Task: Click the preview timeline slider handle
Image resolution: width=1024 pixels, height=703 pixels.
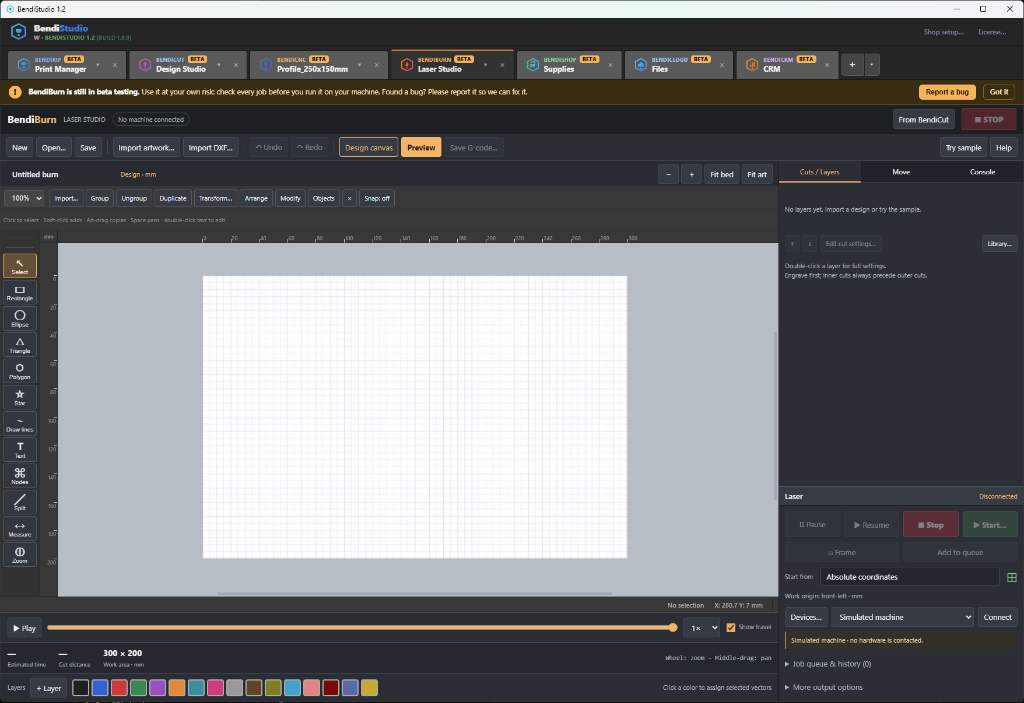Action: (x=673, y=628)
